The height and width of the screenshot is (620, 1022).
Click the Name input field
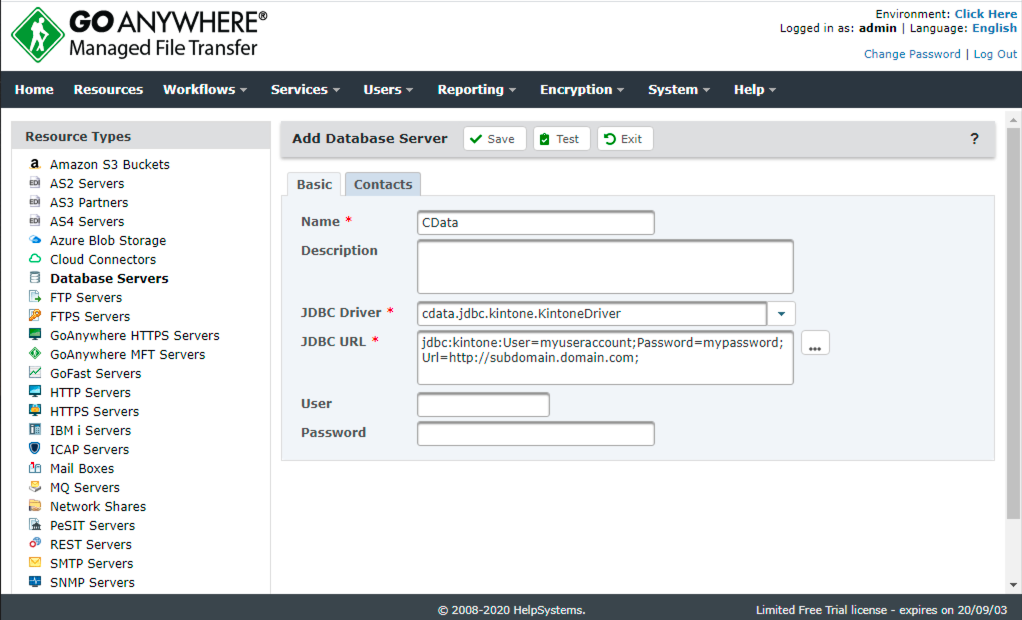click(536, 222)
